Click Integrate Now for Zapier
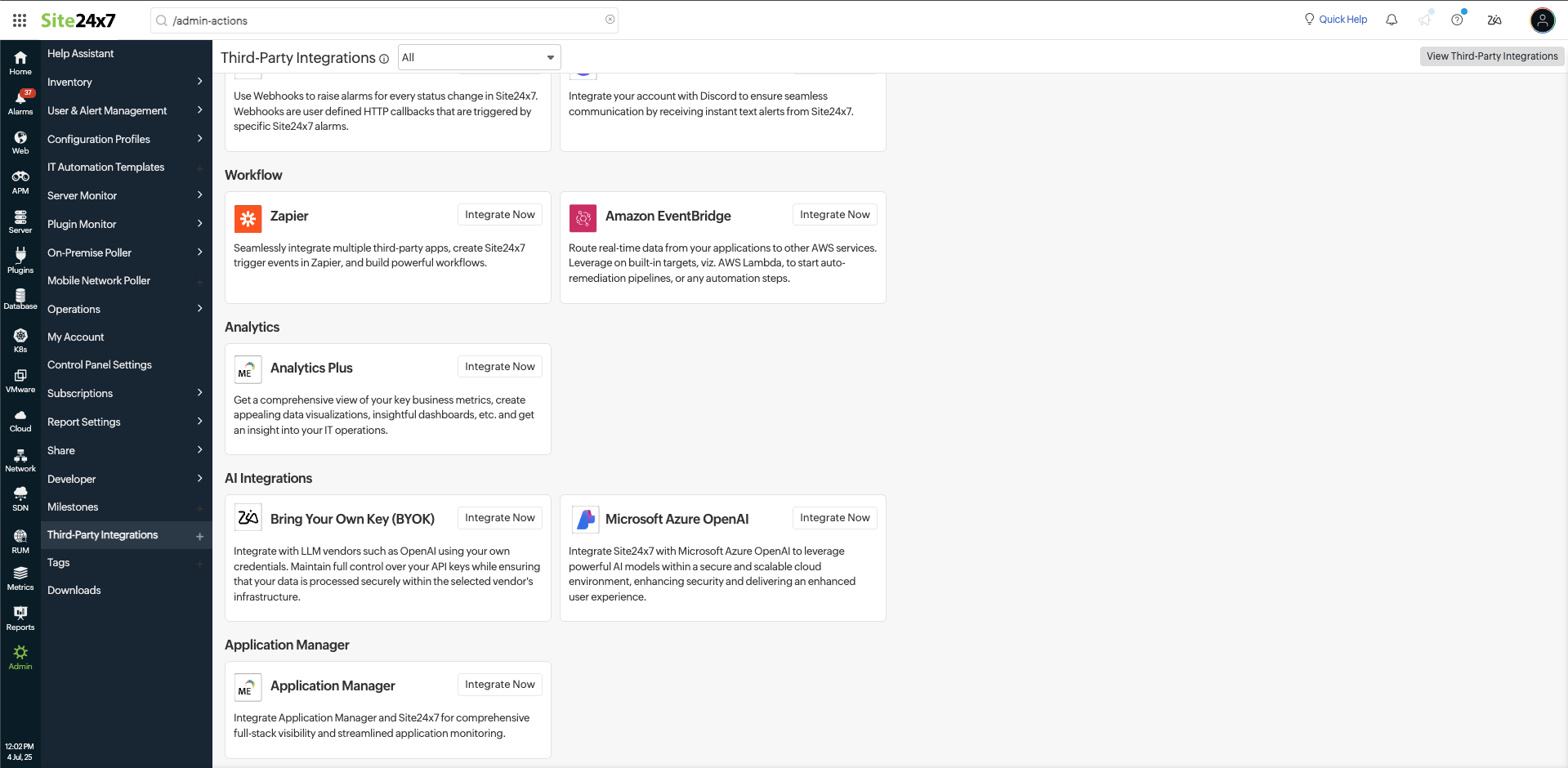Screen dimensions: 1568x768 click(x=500, y=215)
